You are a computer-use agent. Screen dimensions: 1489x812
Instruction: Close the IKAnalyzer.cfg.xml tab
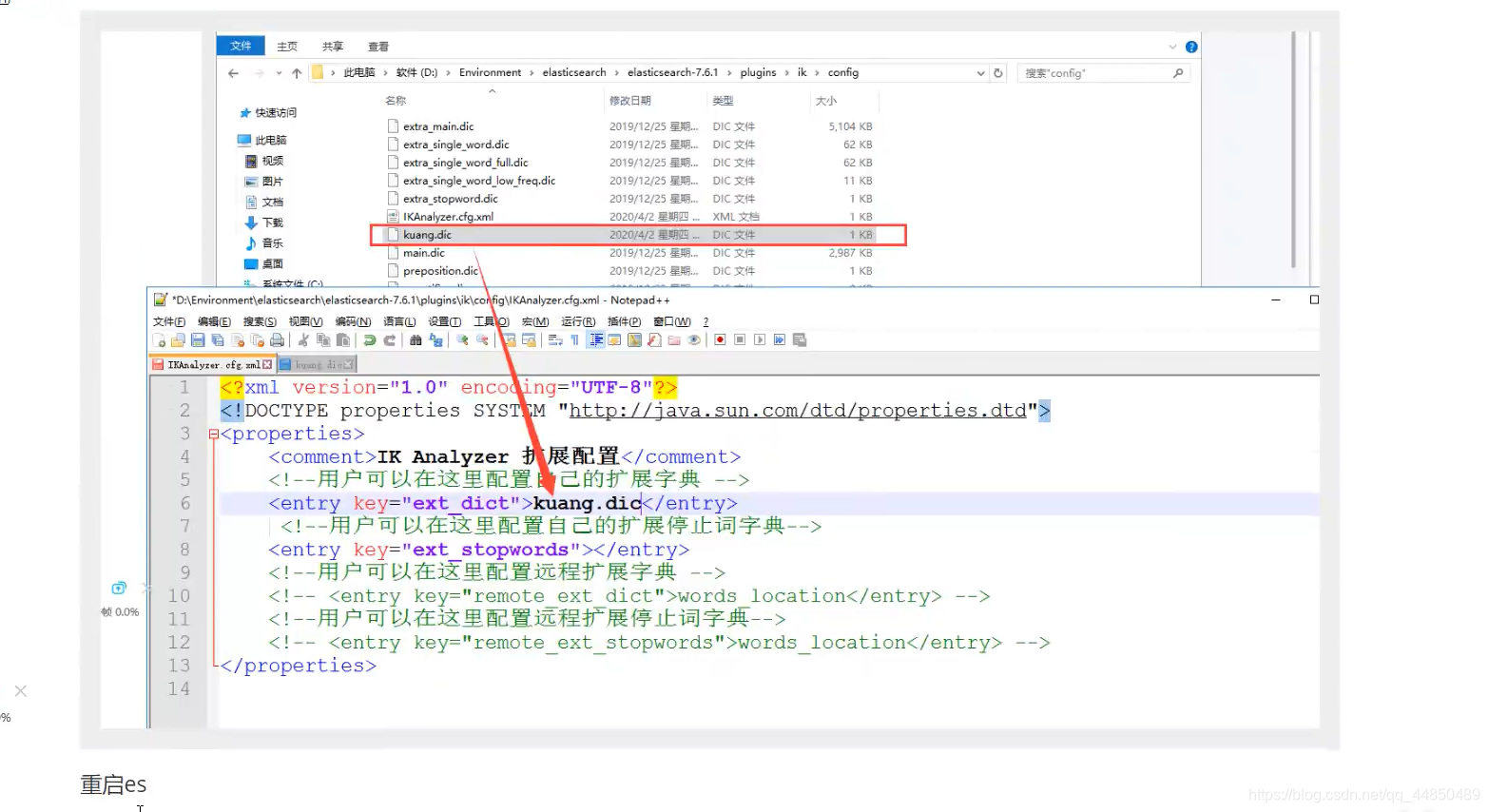(267, 364)
